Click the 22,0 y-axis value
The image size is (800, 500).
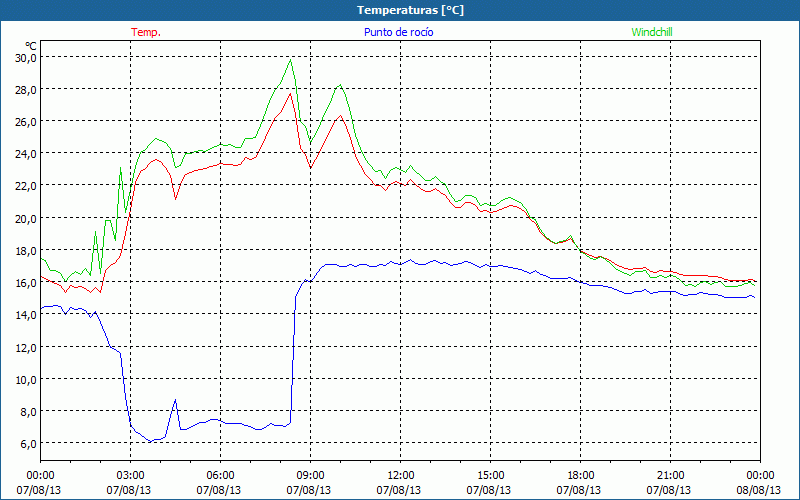pos(26,186)
